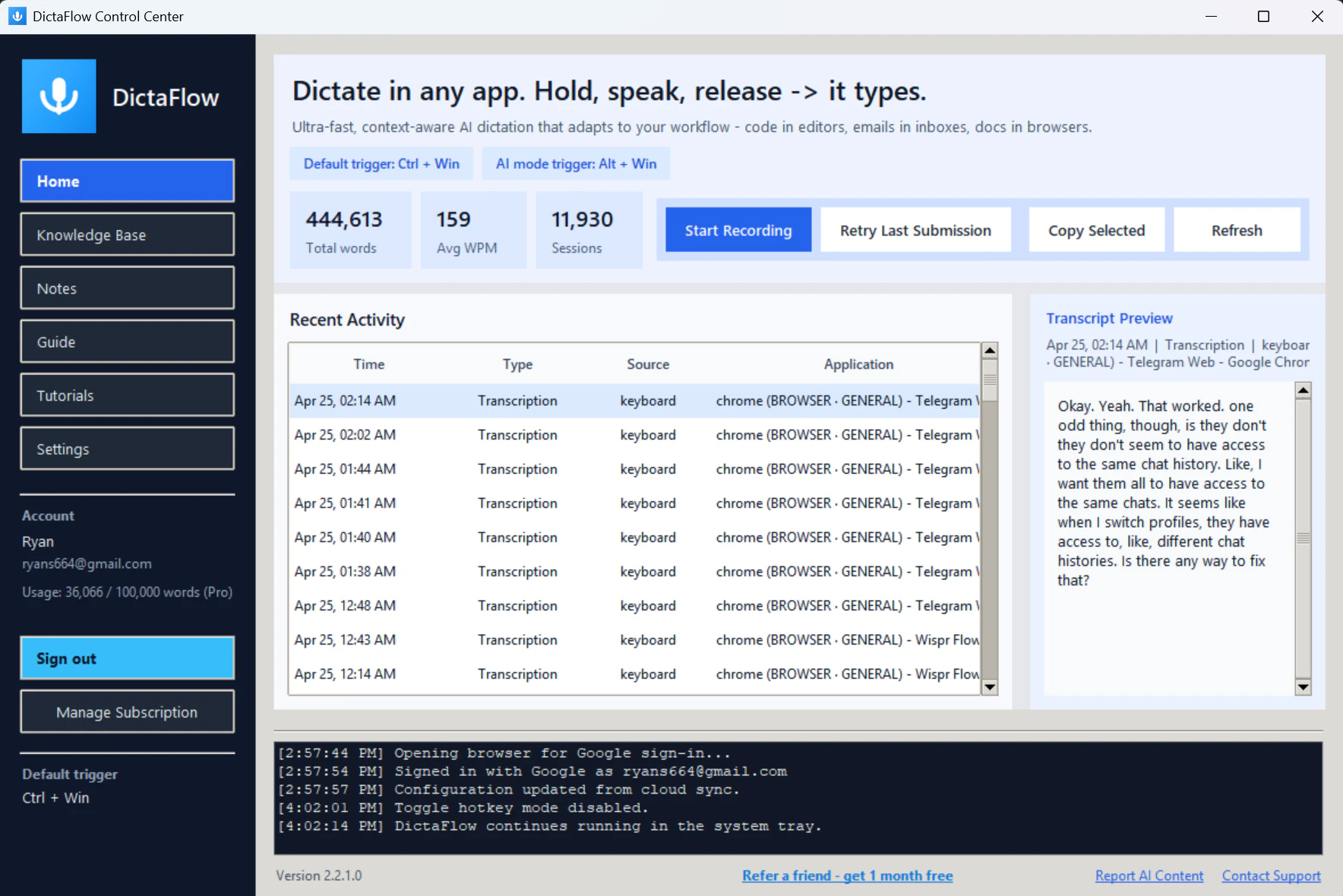Click Retry Last Submission

[915, 230]
